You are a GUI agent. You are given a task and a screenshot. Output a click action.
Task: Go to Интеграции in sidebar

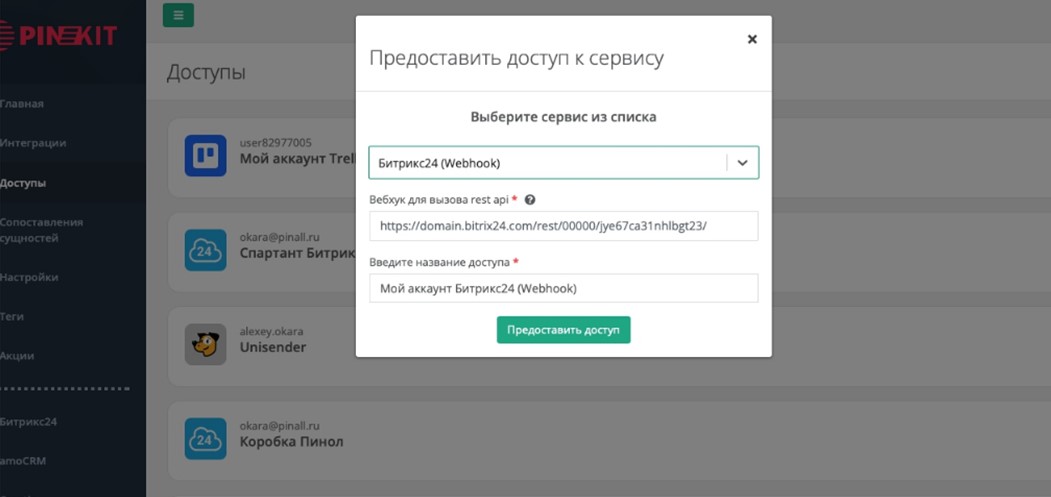33,143
